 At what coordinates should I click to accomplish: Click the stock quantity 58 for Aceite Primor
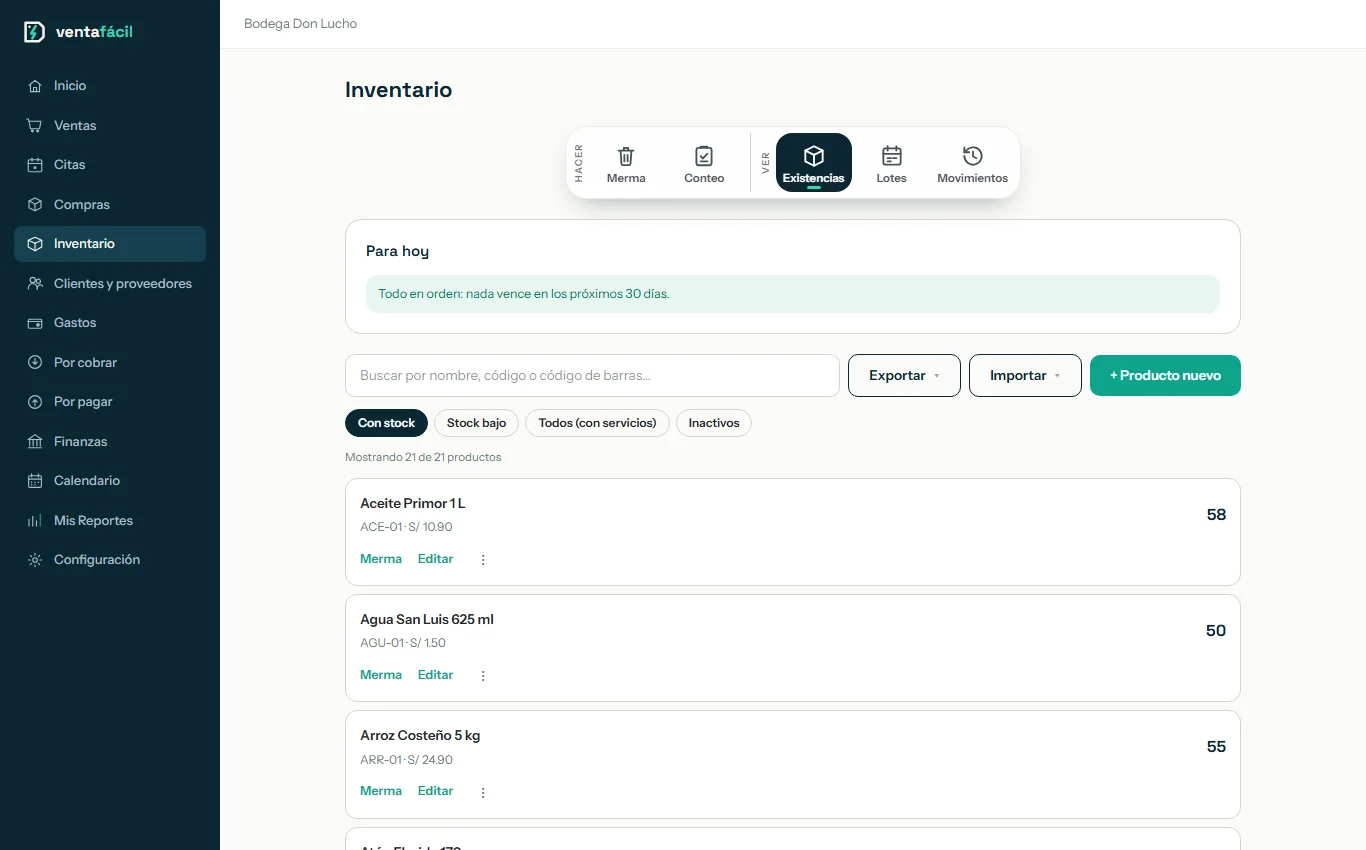[x=1216, y=515]
